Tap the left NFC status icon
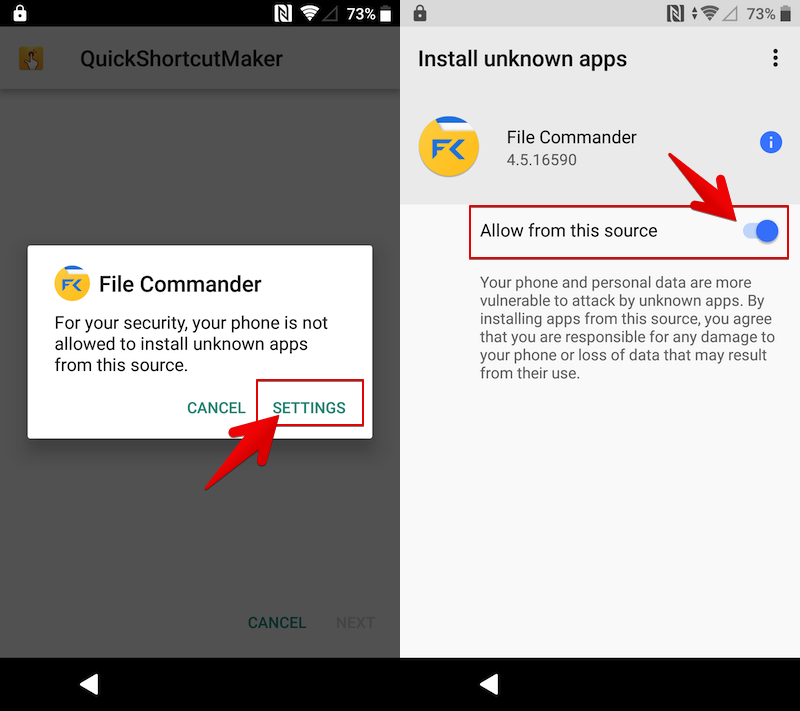Viewport: 800px width, 711px height. tap(283, 13)
